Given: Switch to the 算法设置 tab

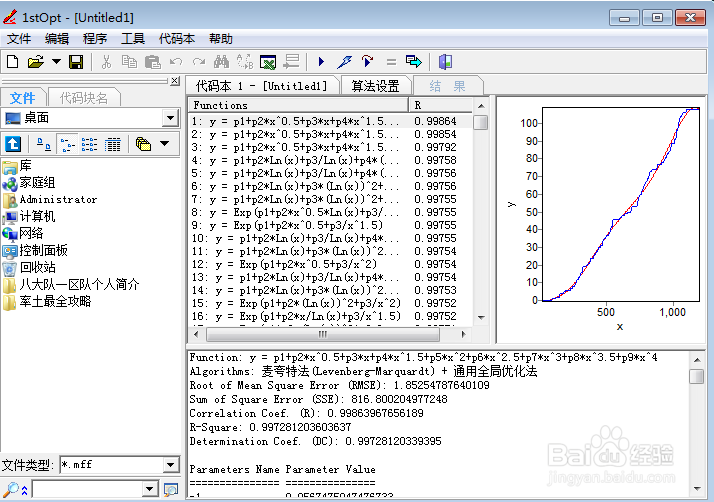Looking at the screenshot, I should point(375,86).
